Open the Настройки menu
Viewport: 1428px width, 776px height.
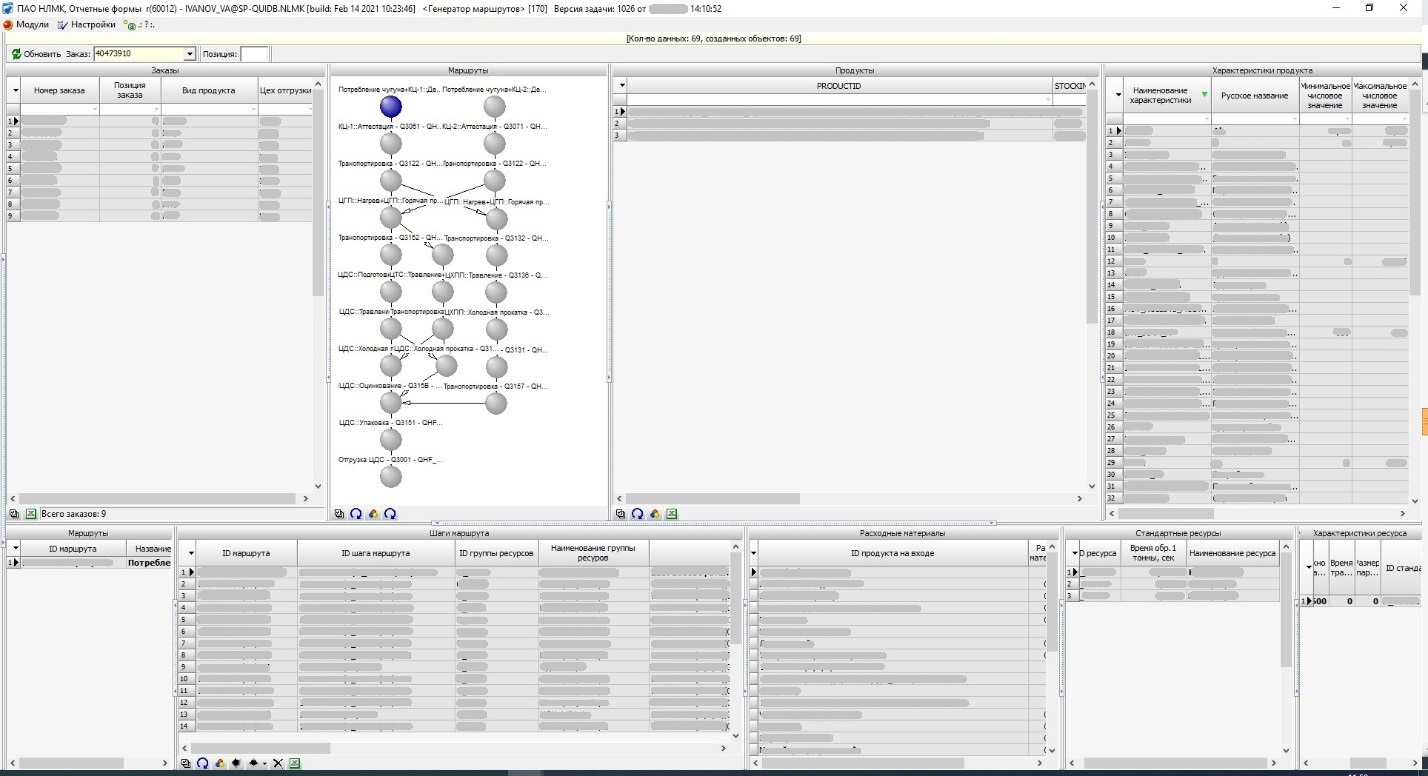(x=86, y=24)
